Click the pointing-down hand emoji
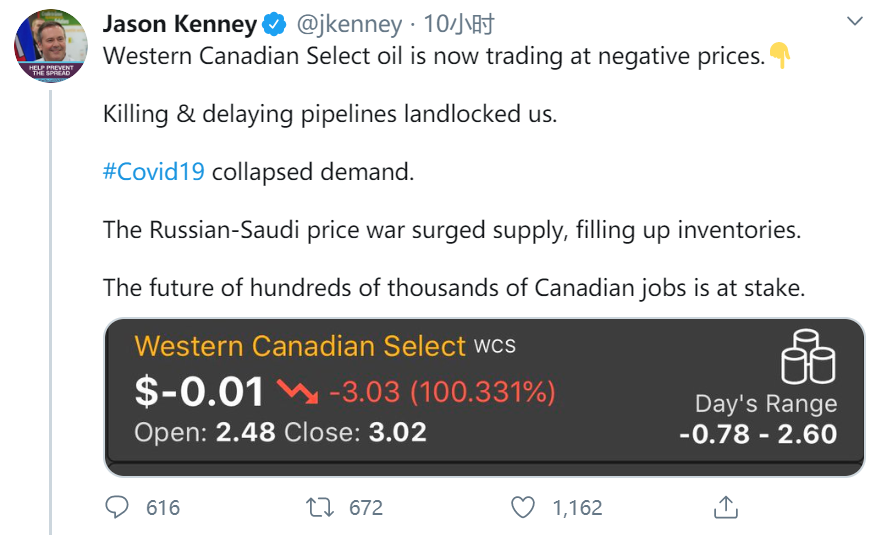Viewport: 873px width, 535px height. tap(780, 56)
